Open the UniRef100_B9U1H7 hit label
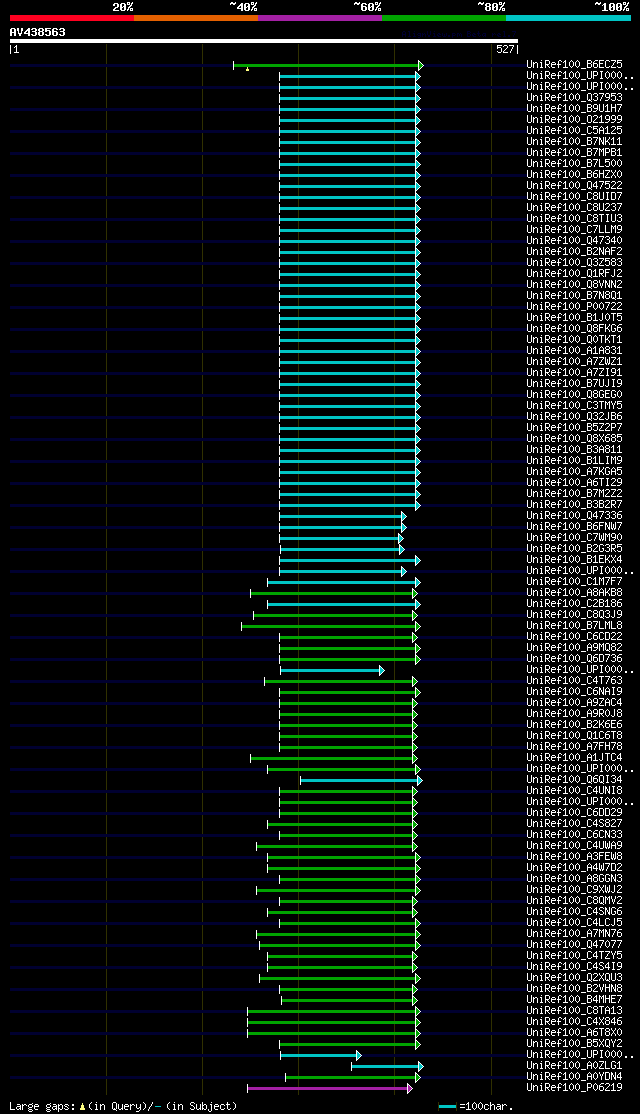 coord(575,109)
